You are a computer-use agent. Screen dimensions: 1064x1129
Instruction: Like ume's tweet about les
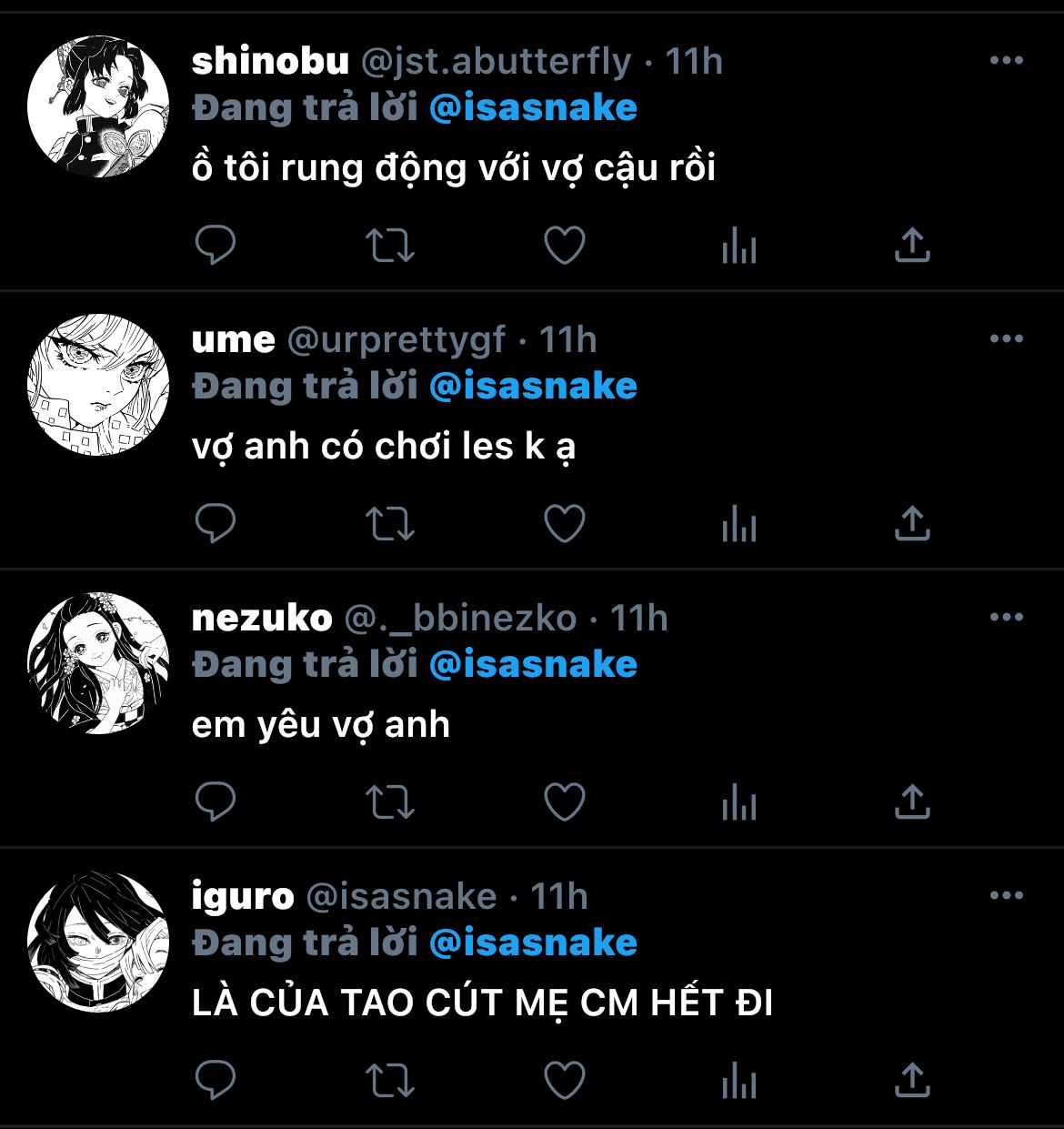point(564,524)
